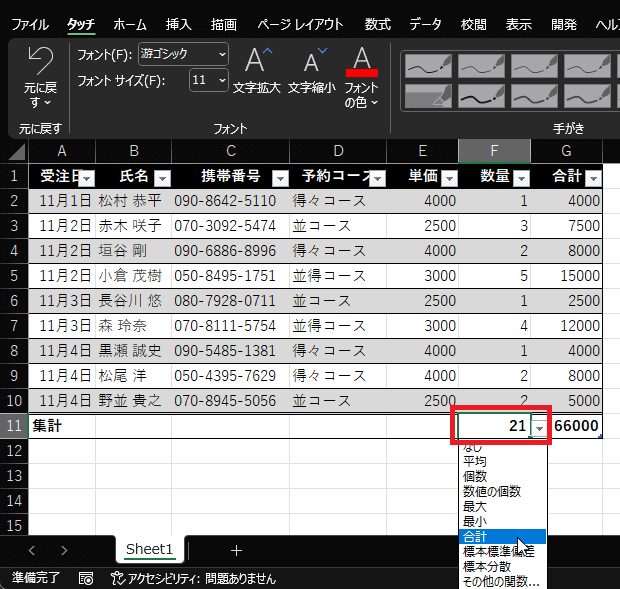The width and height of the screenshot is (620, 589).
Task: Switch to the データ ribbon tab
Action: click(425, 24)
